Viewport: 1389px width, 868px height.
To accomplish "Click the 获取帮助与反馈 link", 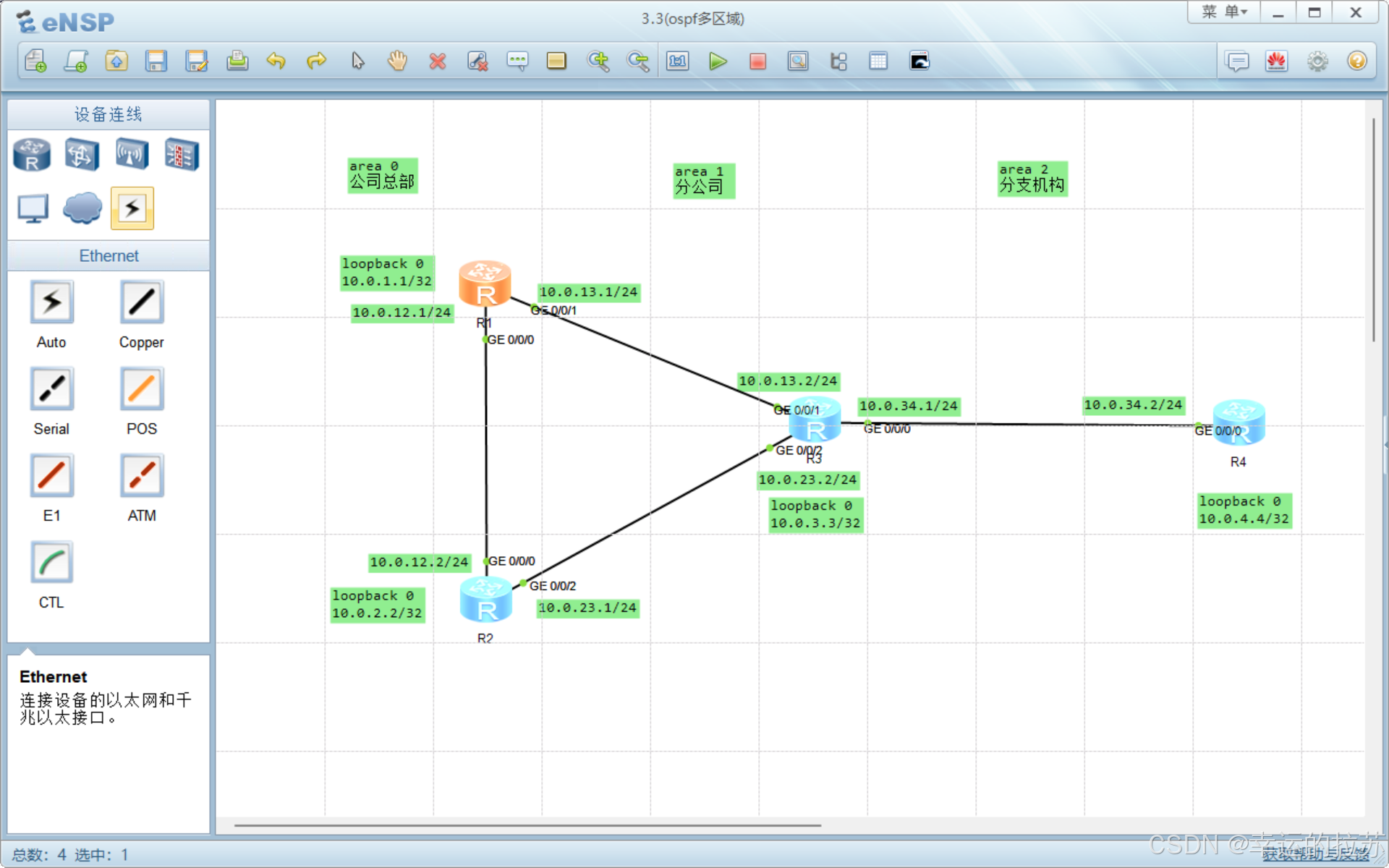I will coord(1315,854).
